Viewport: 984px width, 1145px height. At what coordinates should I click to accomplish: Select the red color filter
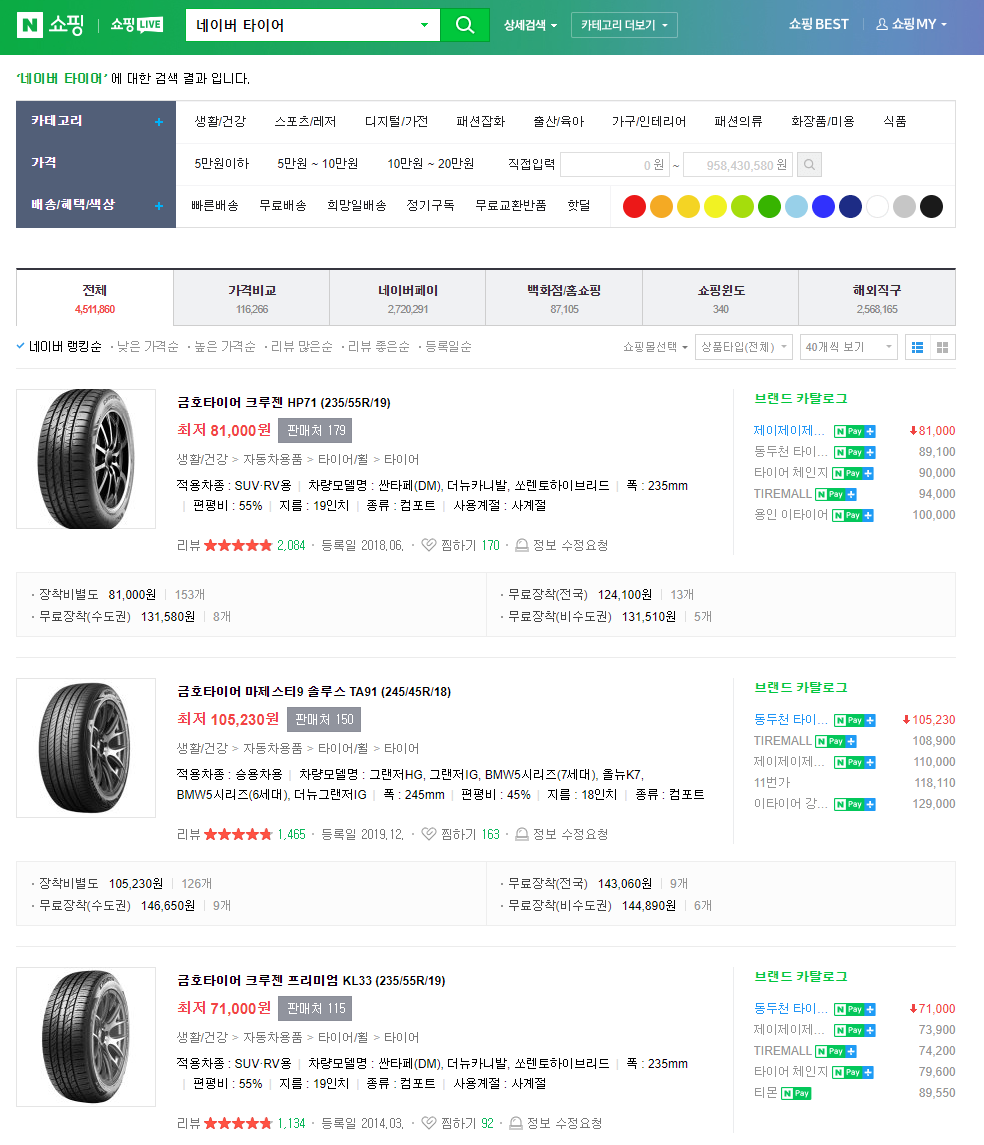634,207
